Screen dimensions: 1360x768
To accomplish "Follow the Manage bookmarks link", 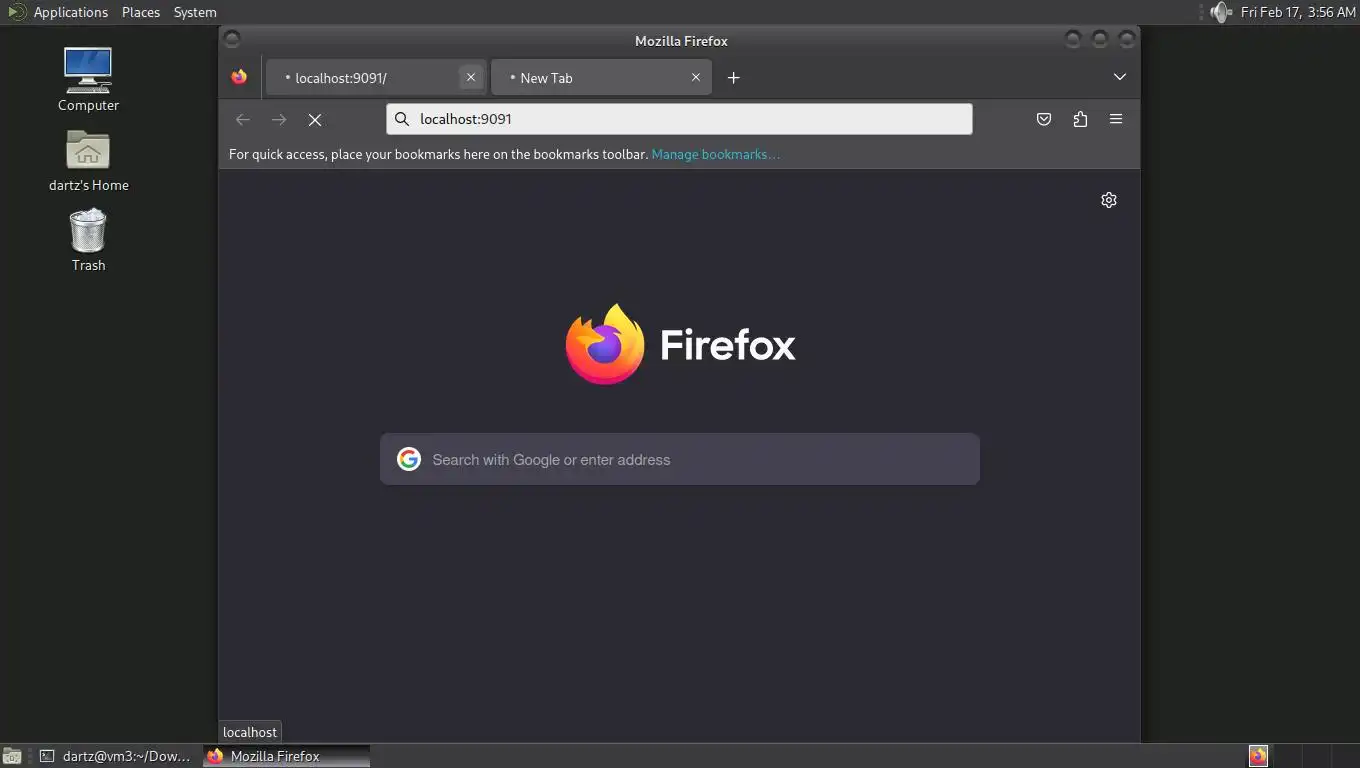I will tap(715, 154).
